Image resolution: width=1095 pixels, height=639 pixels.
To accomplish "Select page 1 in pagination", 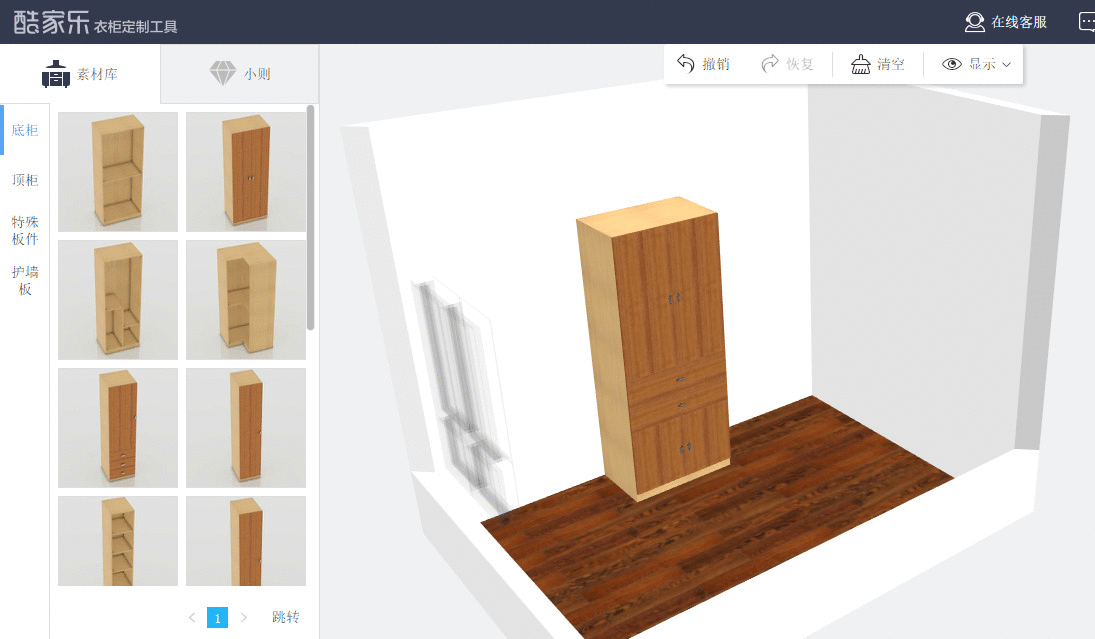I will click(x=217, y=617).
